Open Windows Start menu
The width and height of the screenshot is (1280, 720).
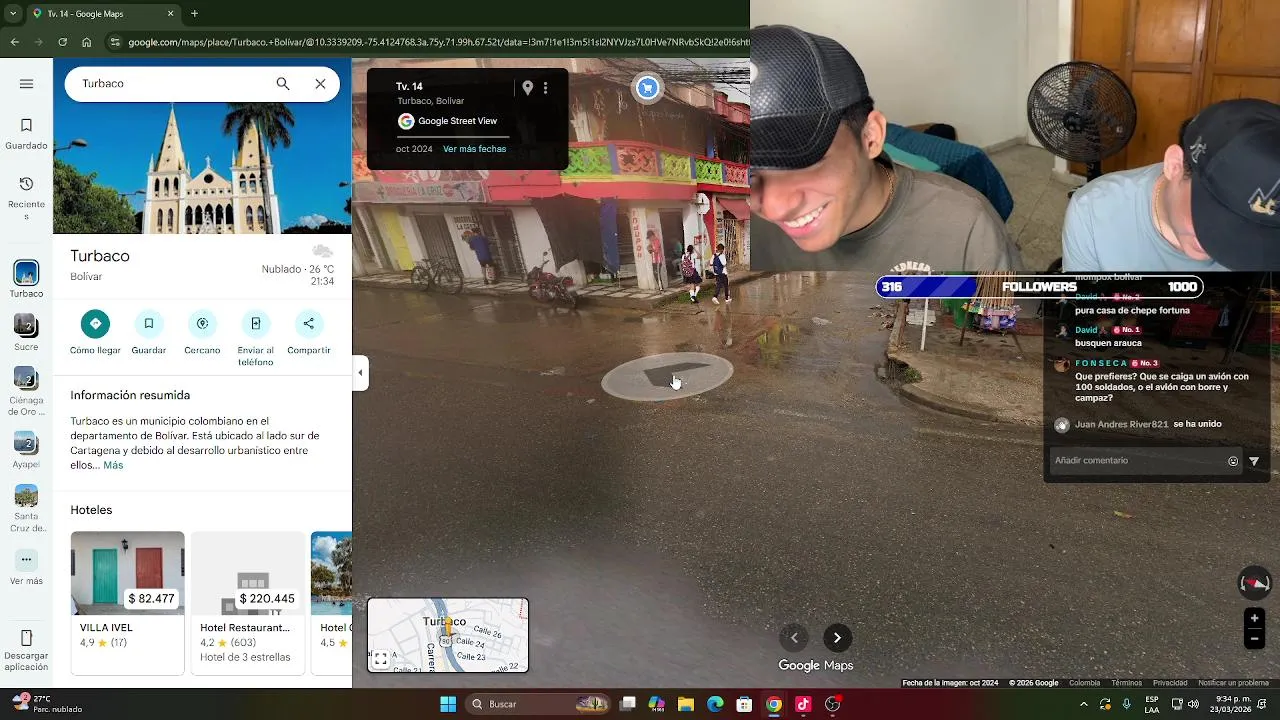(448, 704)
